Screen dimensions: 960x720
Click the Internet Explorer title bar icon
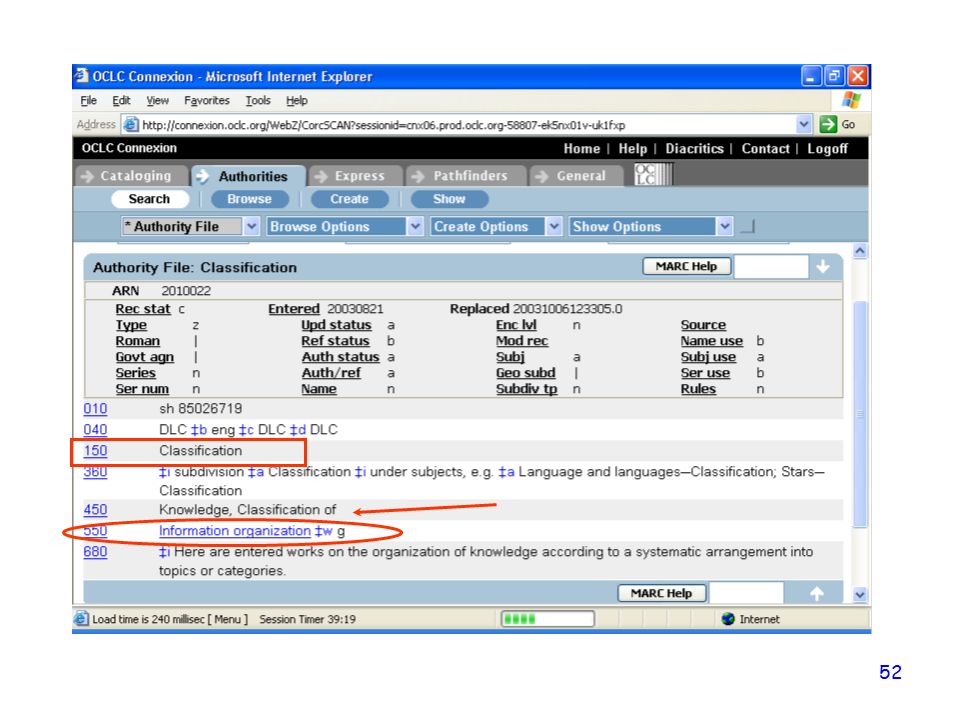pyautogui.click(x=81, y=76)
